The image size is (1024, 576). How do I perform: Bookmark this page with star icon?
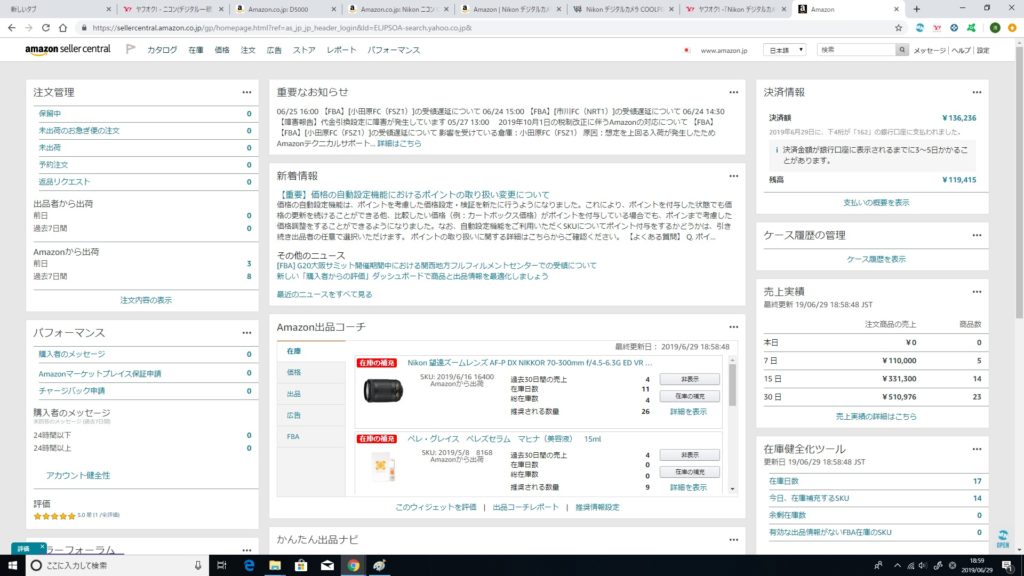click(899, 28)
